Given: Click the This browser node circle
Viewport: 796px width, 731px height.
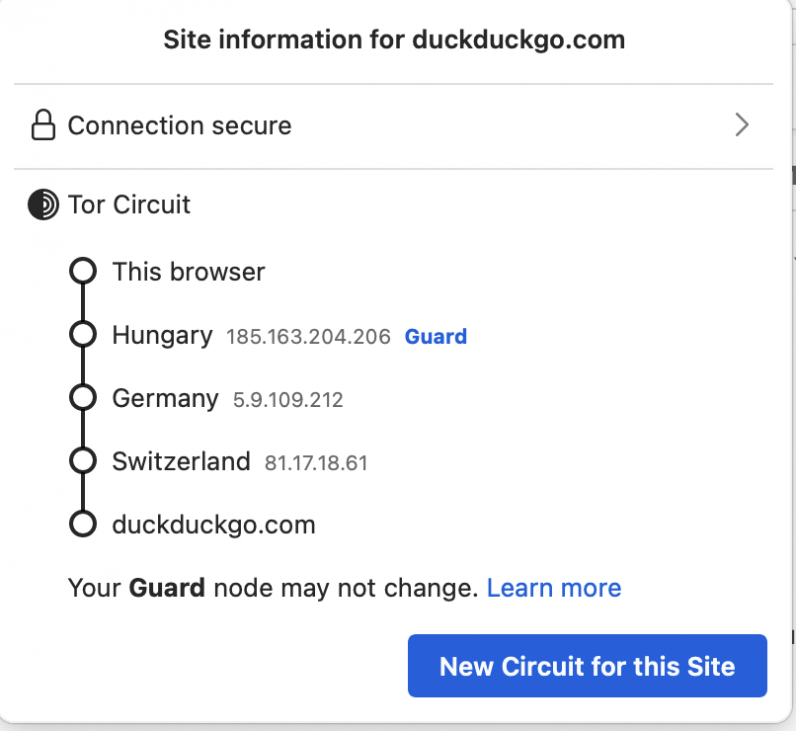Looking at the screenshot, I should (x=83, y=271).
